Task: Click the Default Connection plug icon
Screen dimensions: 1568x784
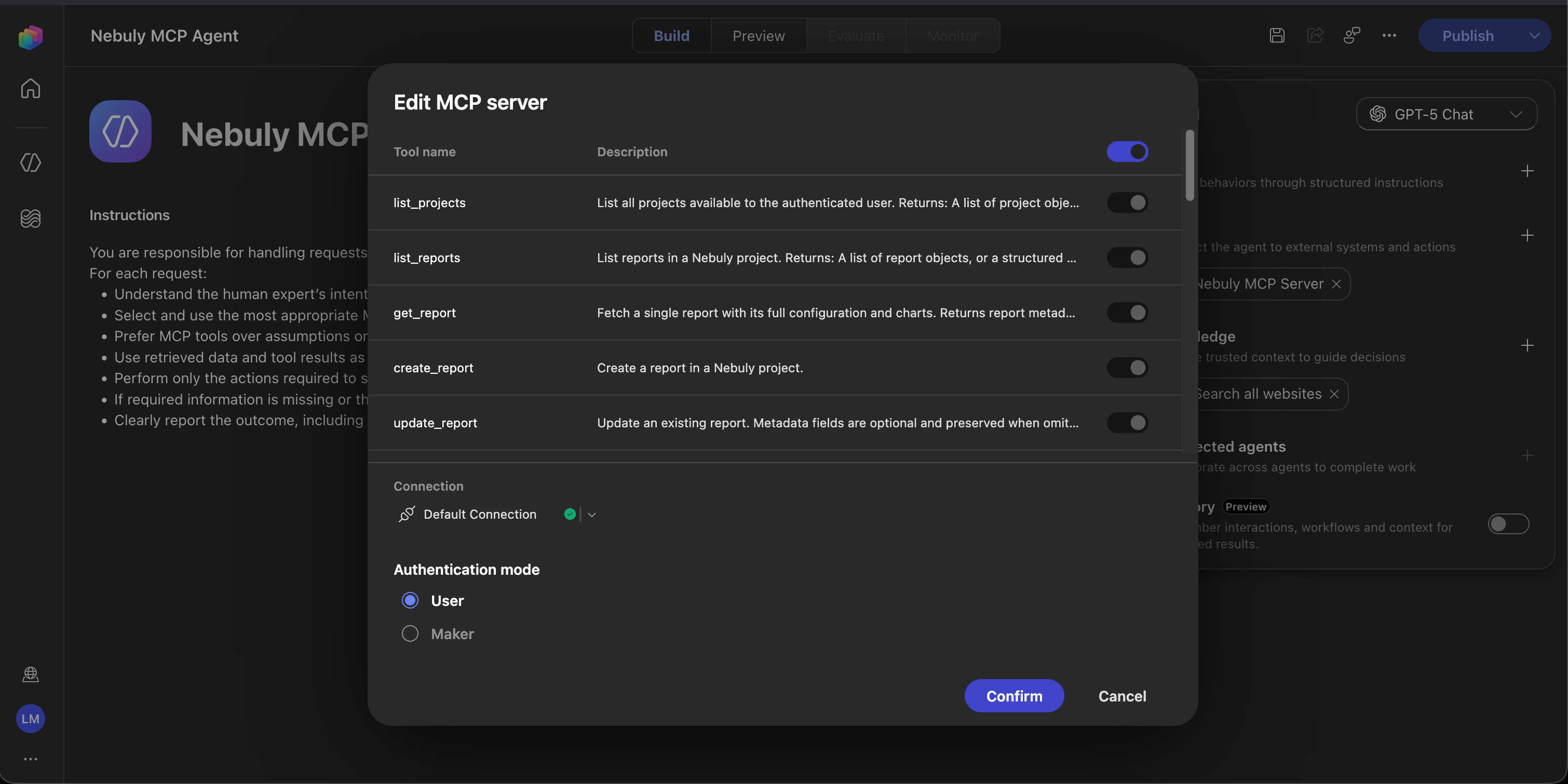Action: 407,515
